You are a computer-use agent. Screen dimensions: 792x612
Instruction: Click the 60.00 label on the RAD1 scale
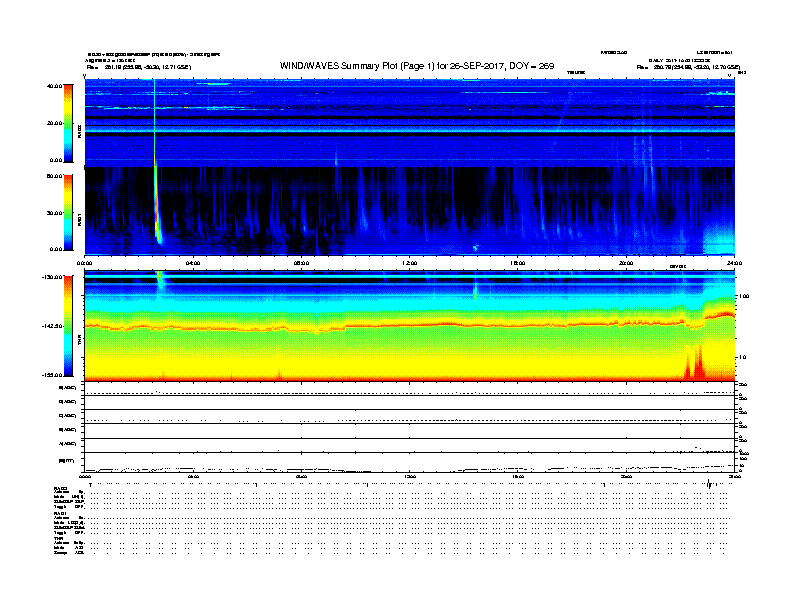(55, 176)
